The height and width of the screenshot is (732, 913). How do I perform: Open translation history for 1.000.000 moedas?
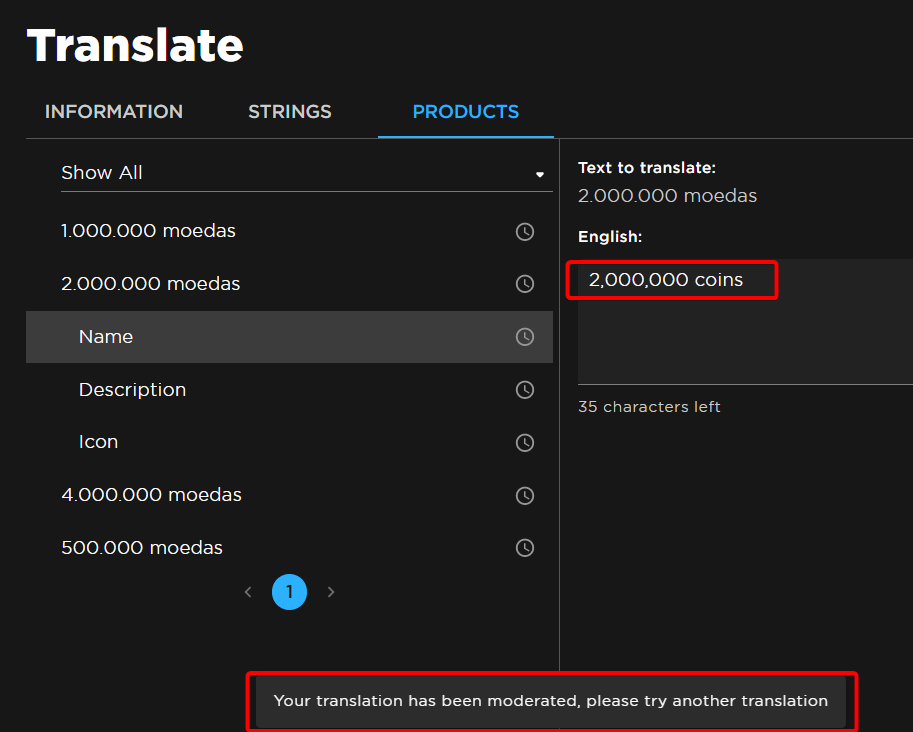(x=524, y=231)
